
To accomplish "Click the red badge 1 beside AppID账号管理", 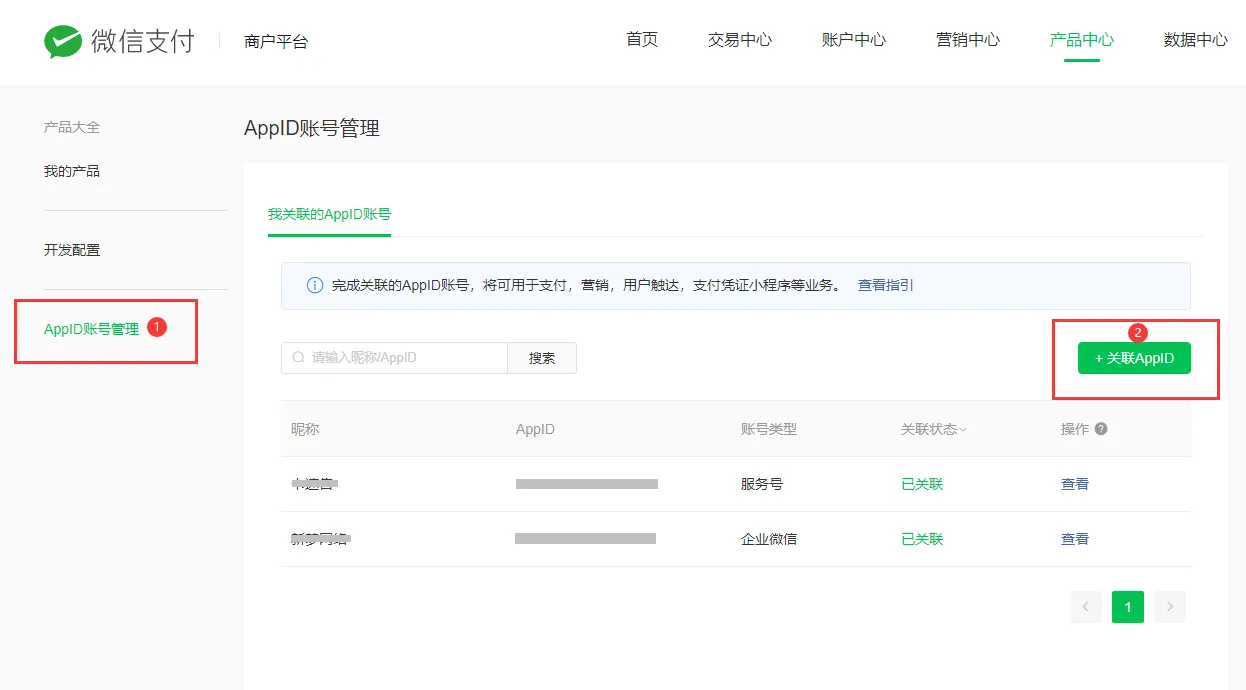I will 158,325.
